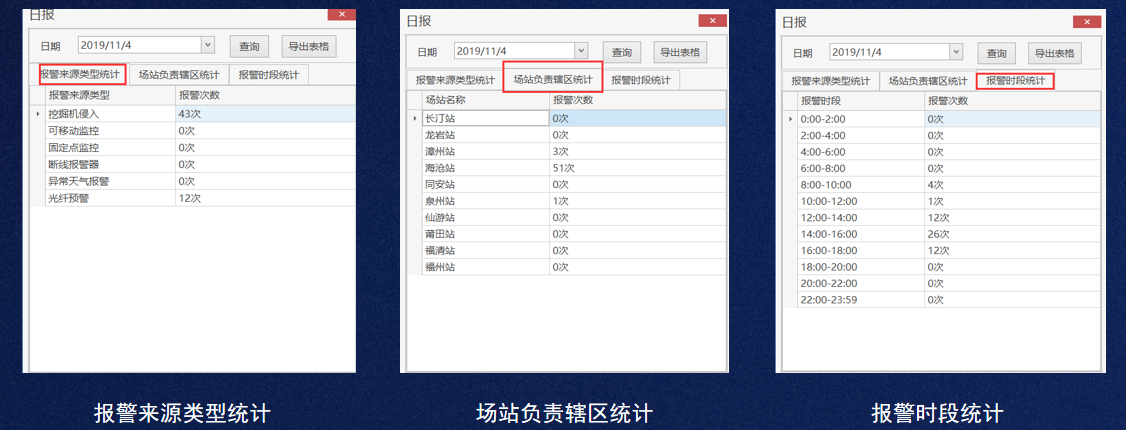Click the row arrow indicator beside 长汀站
Viewport: 1126px width, 430px height.
(414, 118)
